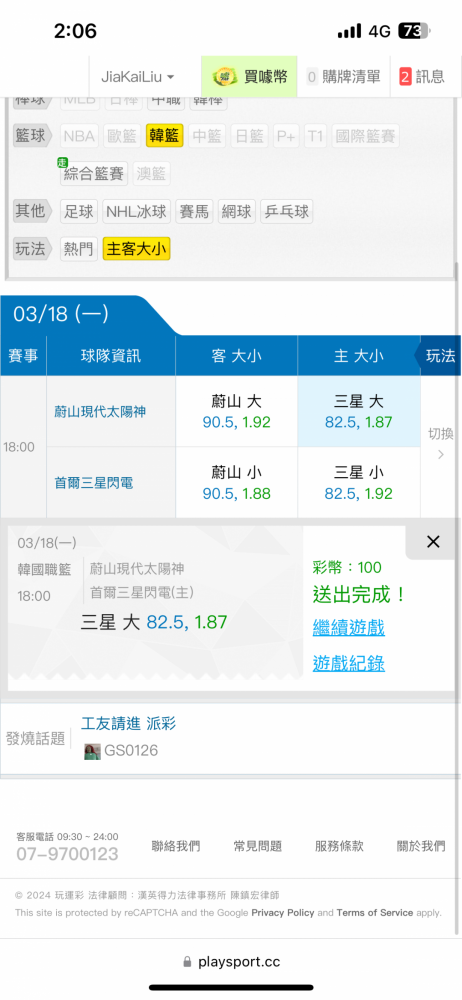Click the 籃球 category label
This screenshot has width=462, height=1000.
coord(33,136)
